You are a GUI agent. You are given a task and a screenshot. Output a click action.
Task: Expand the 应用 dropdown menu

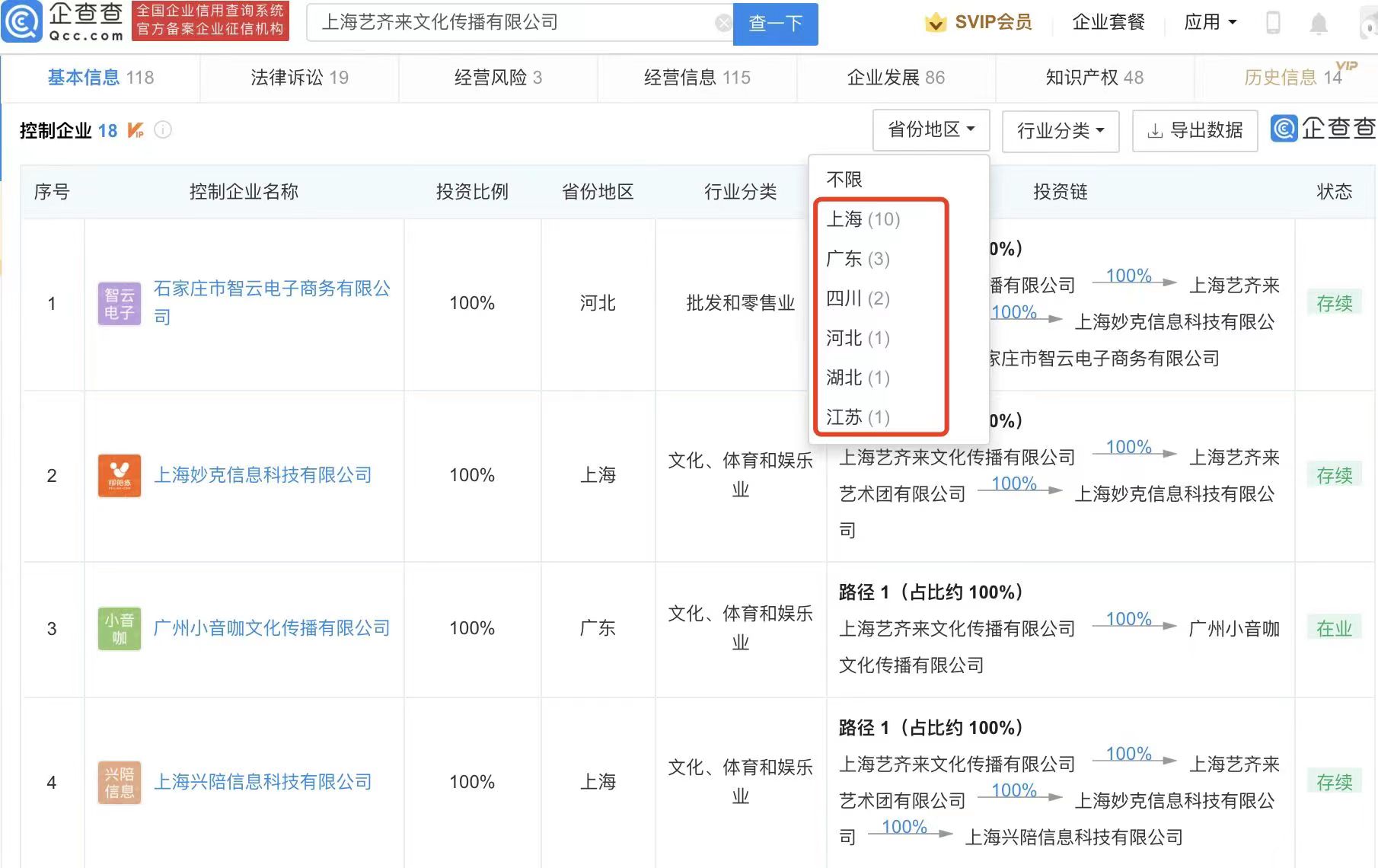pyautogui.click(x=1210, y=23)
